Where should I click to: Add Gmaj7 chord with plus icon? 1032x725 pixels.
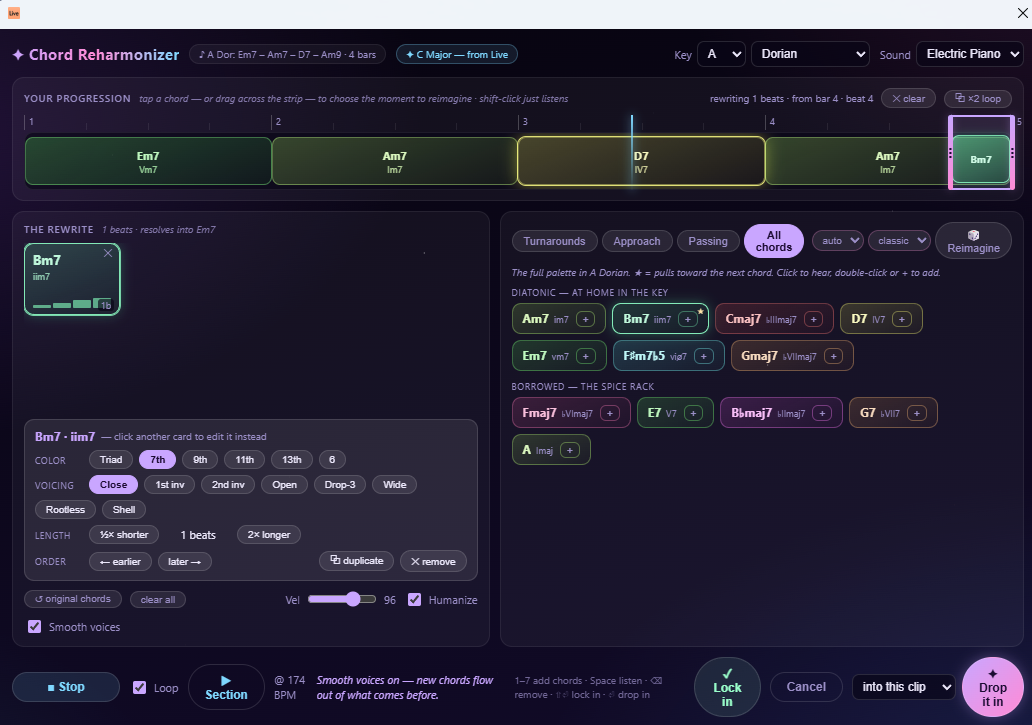point(833,356)
